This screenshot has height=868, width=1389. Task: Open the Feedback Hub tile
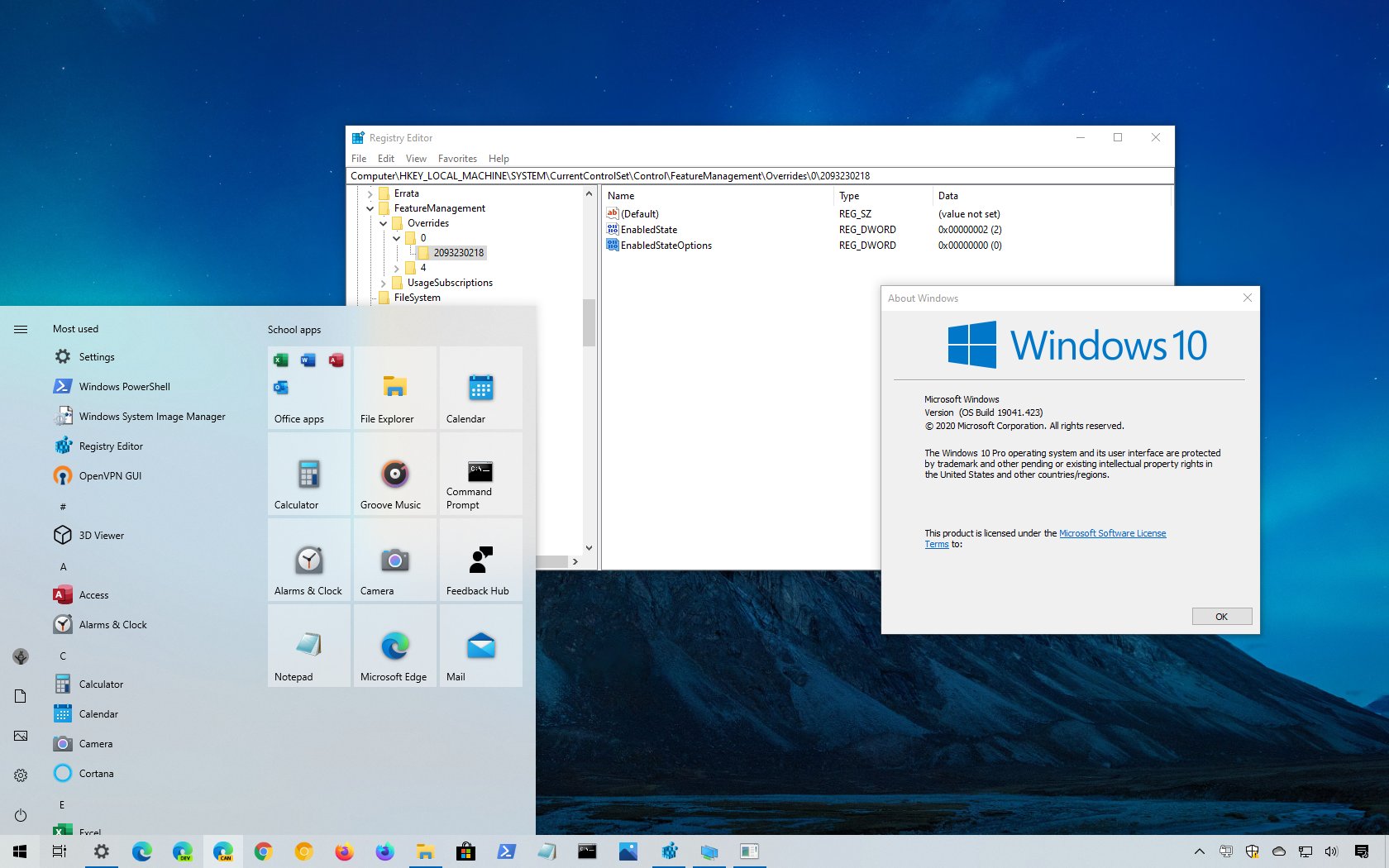pyautogui.click(x=480, y=561)
